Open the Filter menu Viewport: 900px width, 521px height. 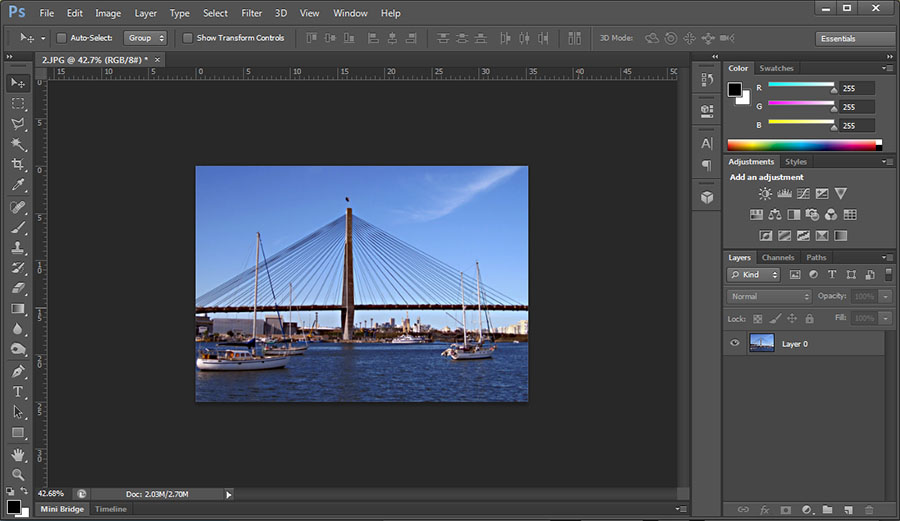252,13
